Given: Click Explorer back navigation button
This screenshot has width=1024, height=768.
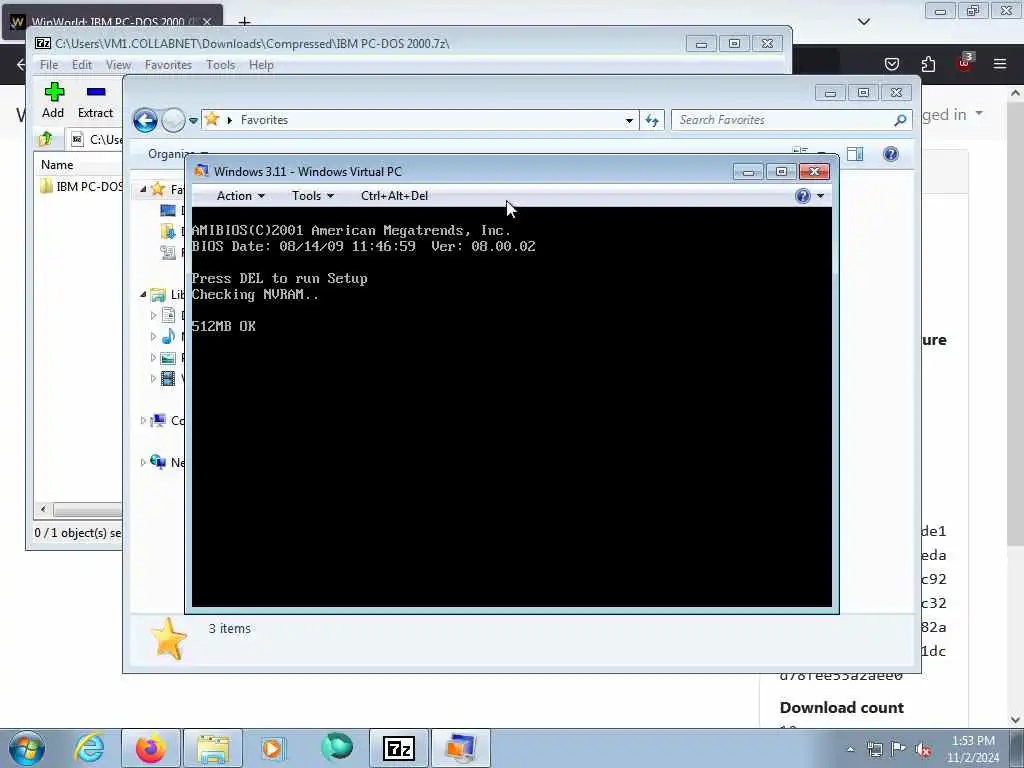Looking at the screenshot, I should (145, 120).
